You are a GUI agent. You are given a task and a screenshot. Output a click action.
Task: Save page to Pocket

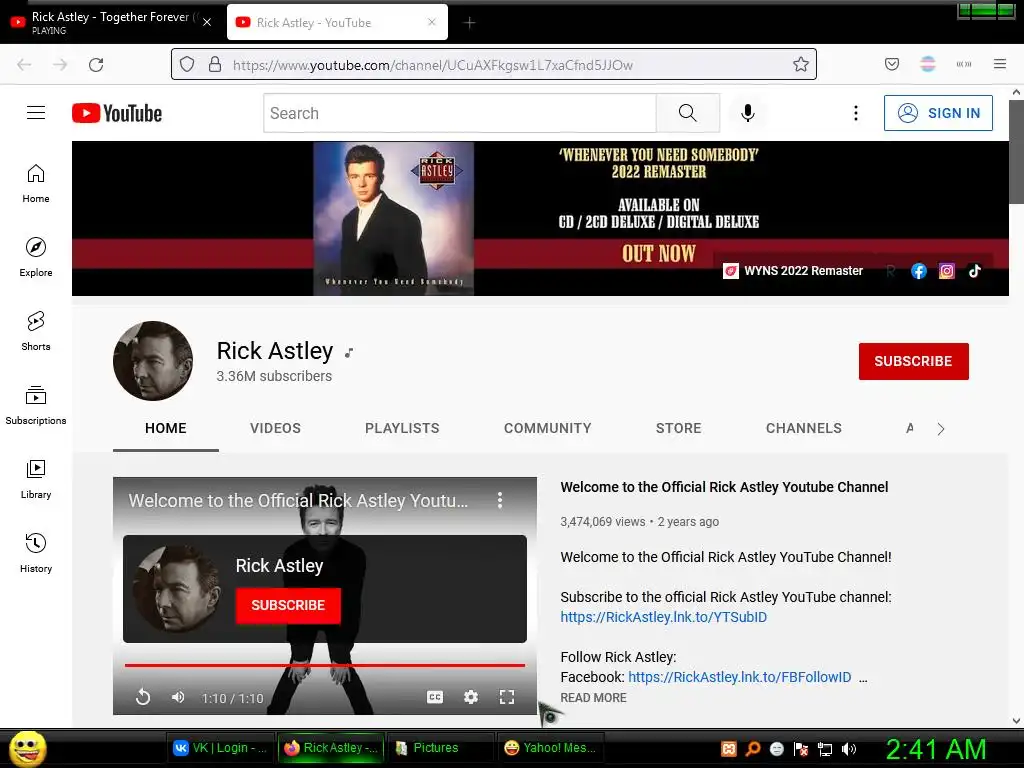891,65
